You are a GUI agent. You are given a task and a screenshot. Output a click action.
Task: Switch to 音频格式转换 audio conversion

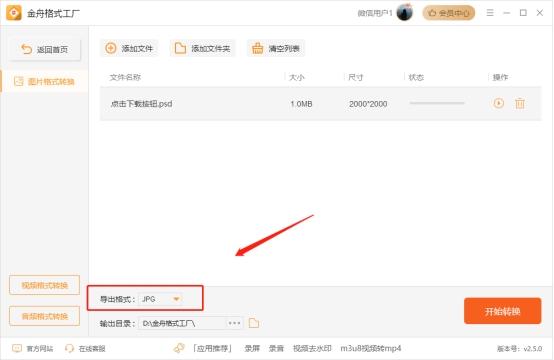(x=45, y=316)
